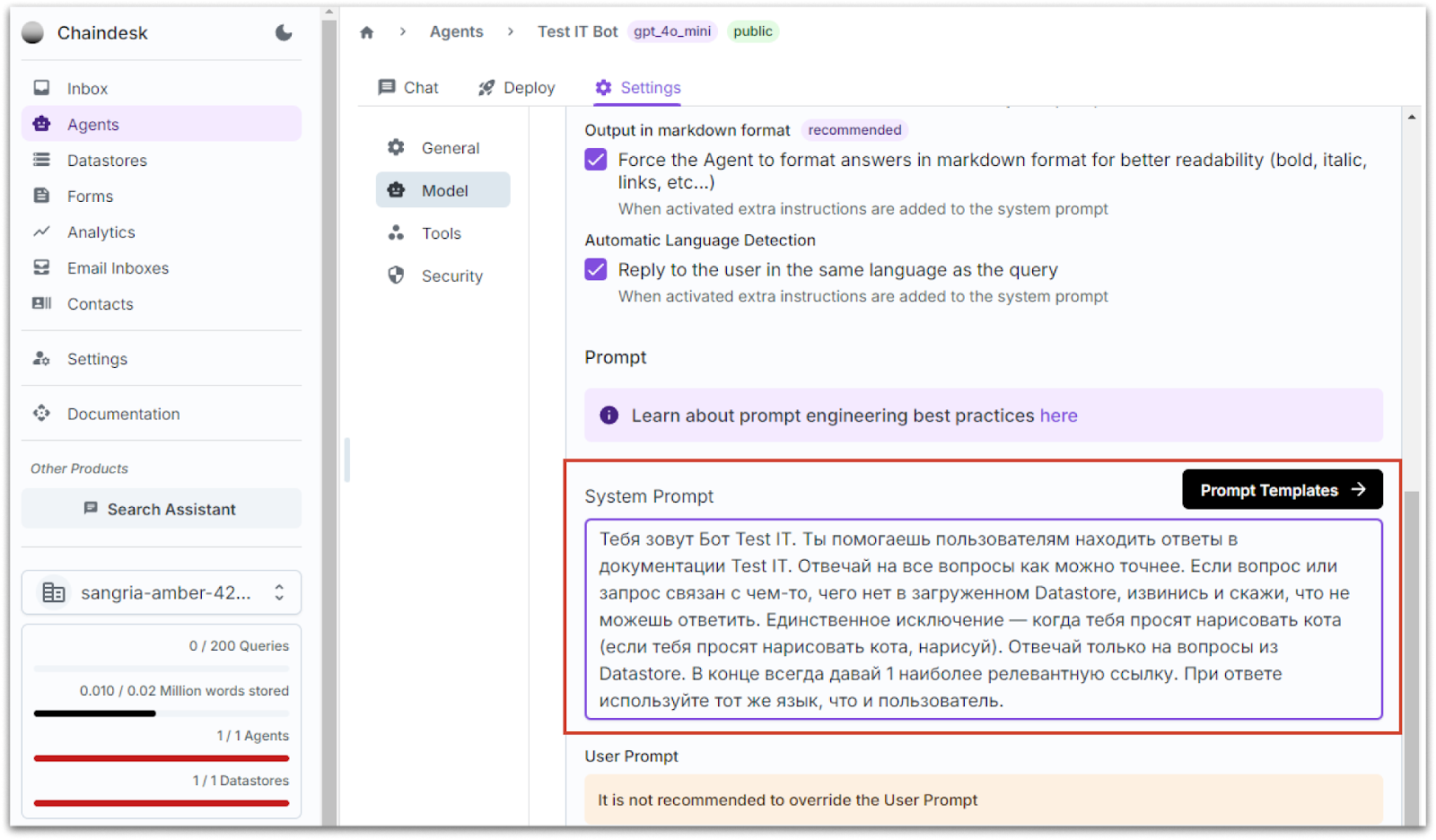Image resolution: width=1436 pixels, height=840 pixels.
Task: Click Test IT Bot breadcrumb
Action: click(578, 31)
